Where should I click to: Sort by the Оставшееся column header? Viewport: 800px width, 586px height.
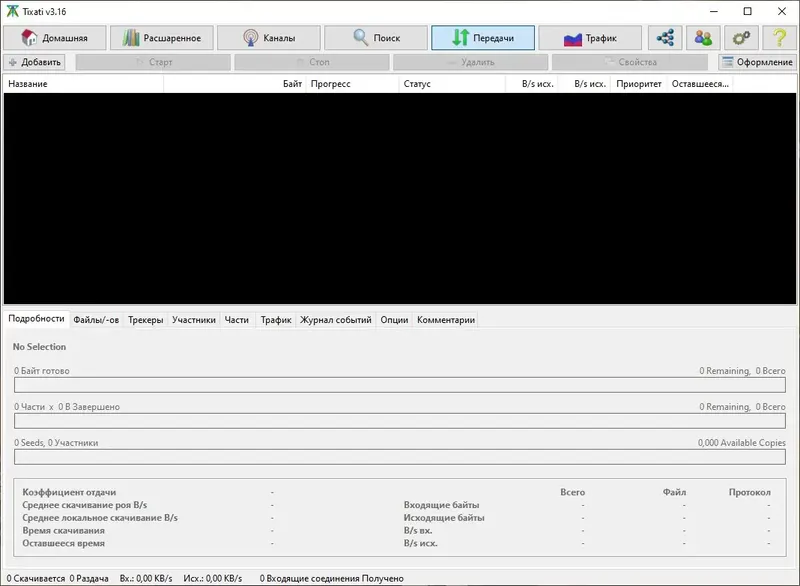point(699,84)
